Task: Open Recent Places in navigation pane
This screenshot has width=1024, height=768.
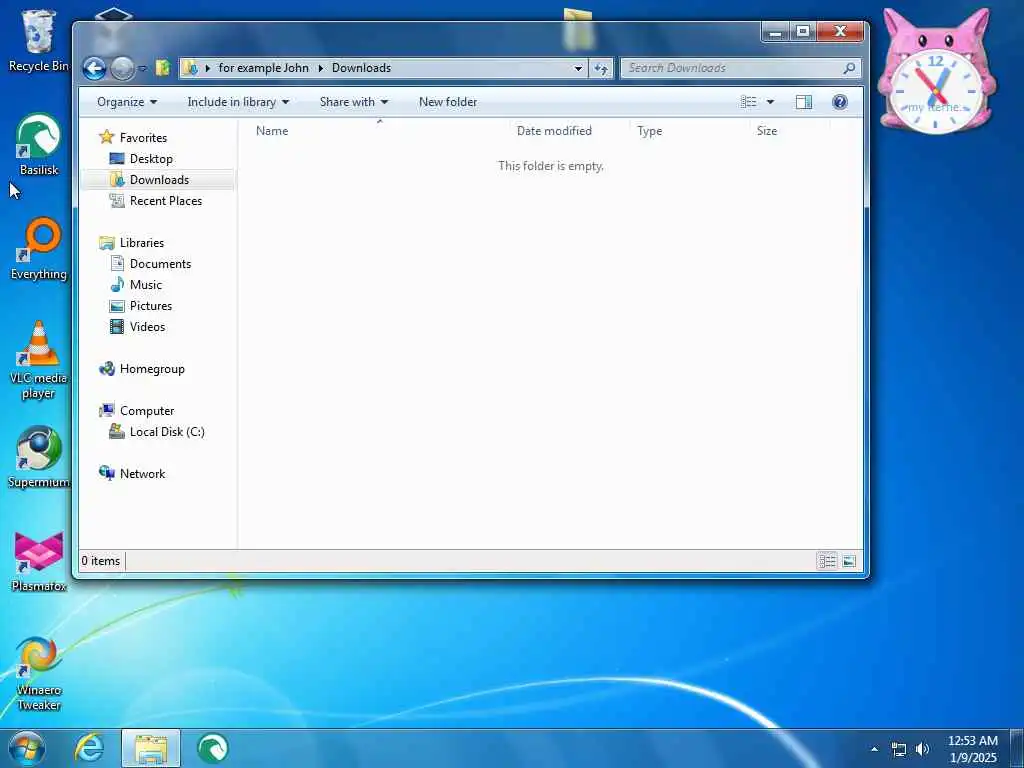Action: click(155, 200)
